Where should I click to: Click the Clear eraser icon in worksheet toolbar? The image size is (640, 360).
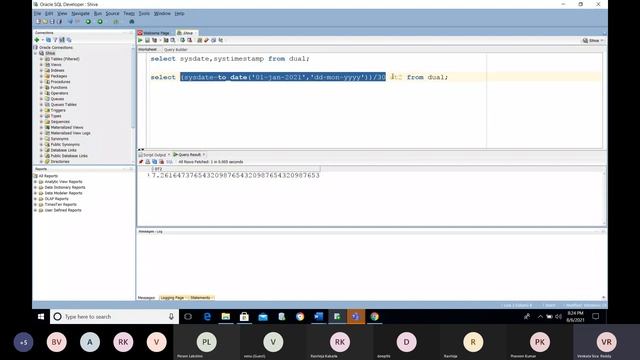207,40
